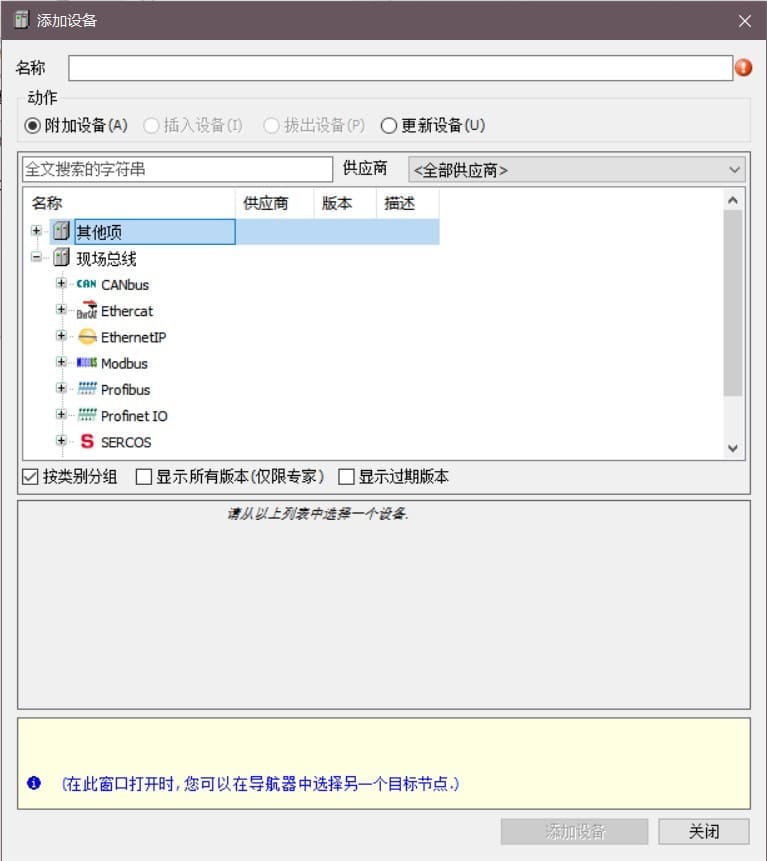
Task: Enable 显示过期版本 checkbox
Action: [347, 476]
